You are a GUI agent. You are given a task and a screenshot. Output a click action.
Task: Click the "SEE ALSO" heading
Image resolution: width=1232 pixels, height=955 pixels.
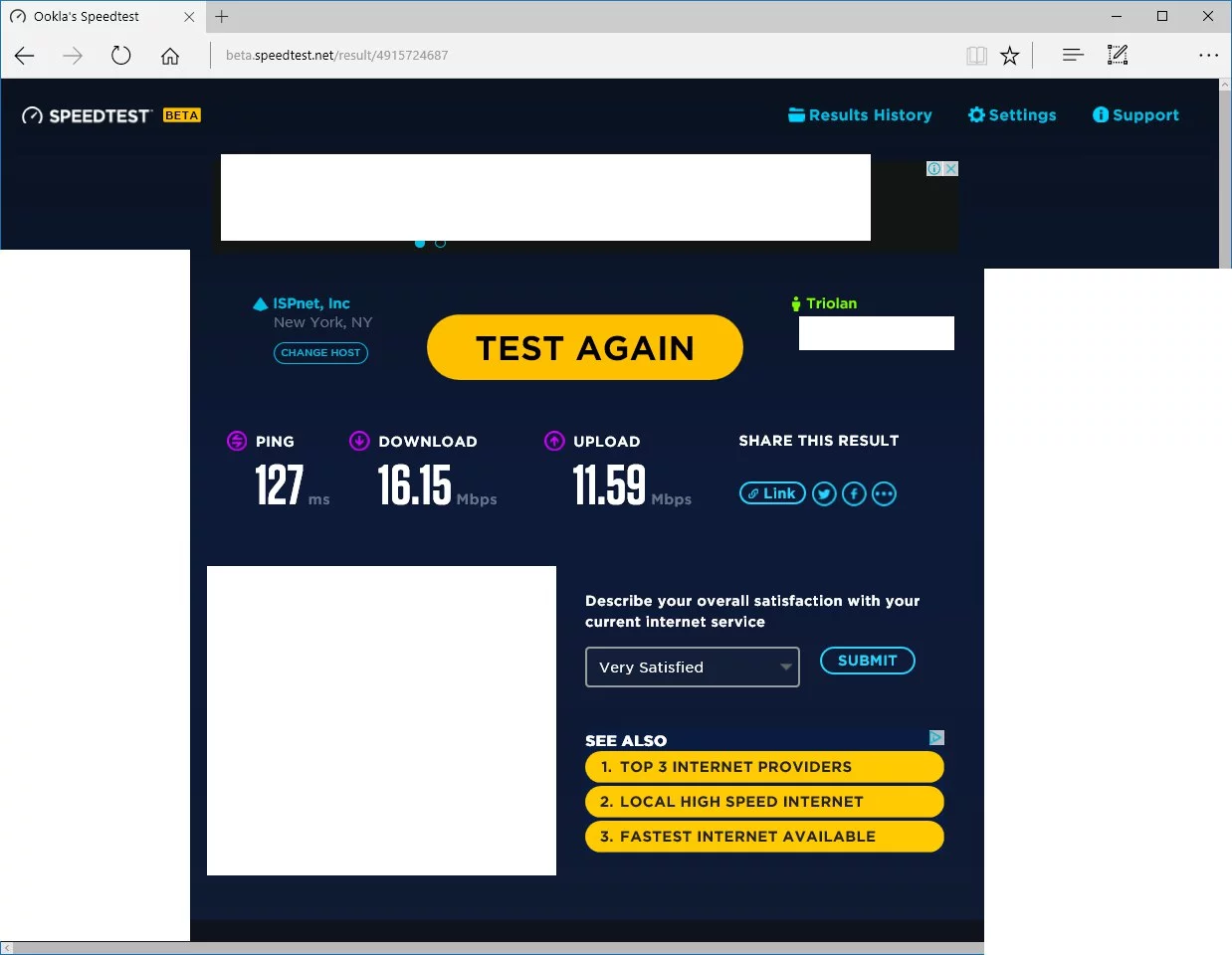tap(626, 740)
